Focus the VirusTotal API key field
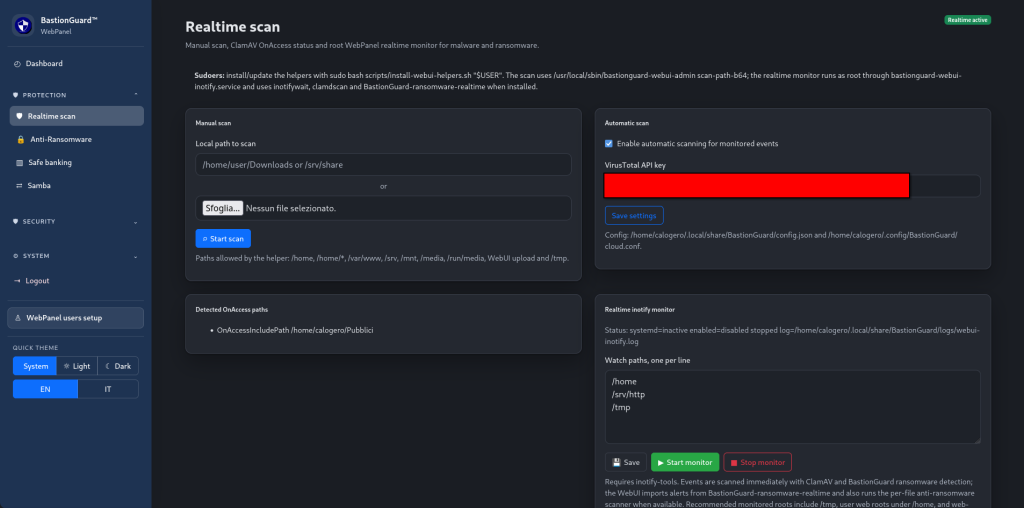 792,186
